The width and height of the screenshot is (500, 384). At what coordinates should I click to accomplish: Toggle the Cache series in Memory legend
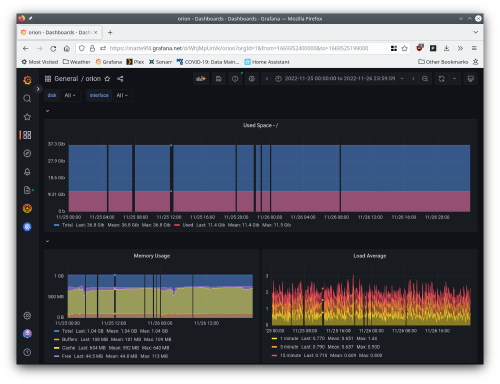[68, 348]
